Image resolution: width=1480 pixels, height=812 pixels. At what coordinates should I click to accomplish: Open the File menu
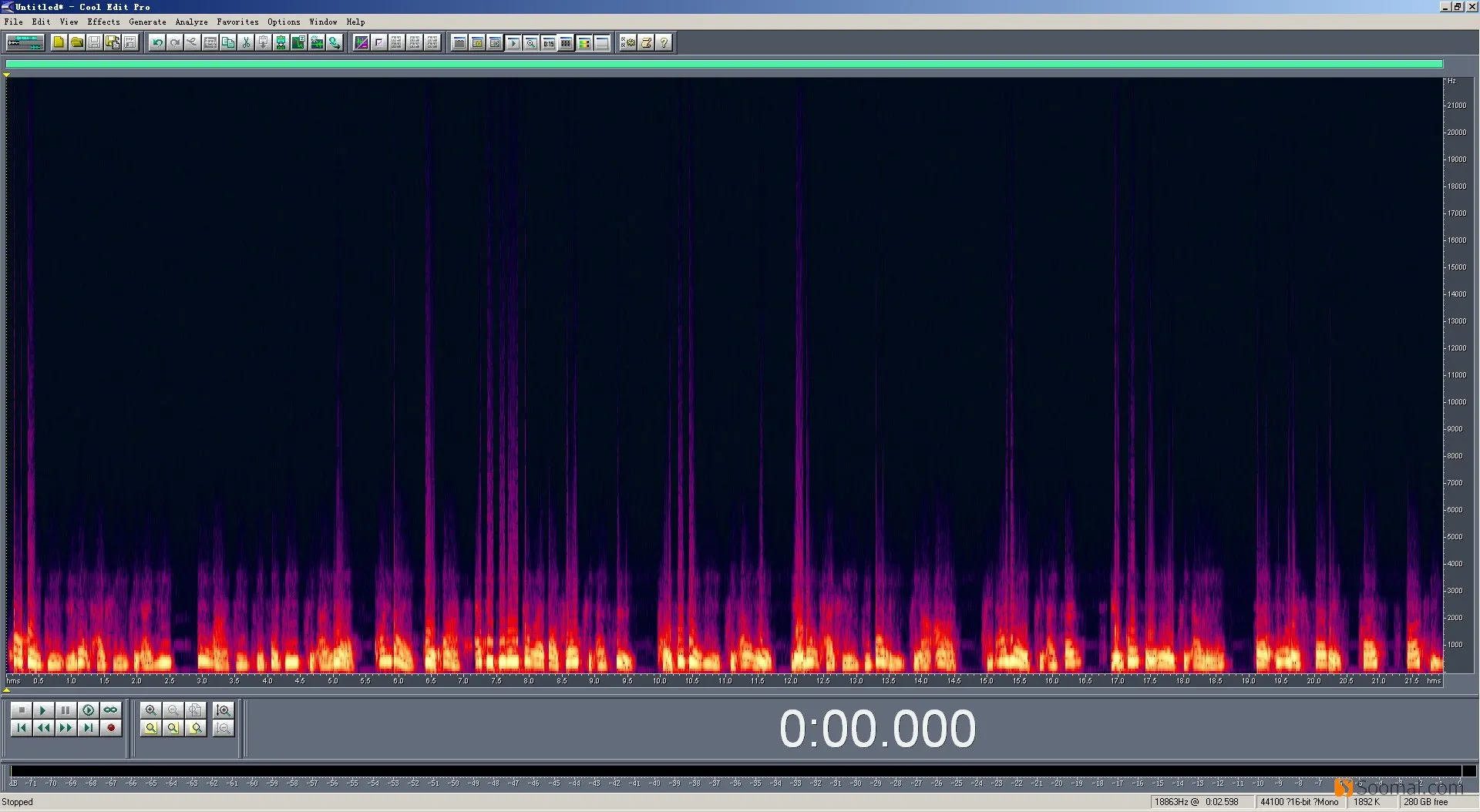[13, 22]
